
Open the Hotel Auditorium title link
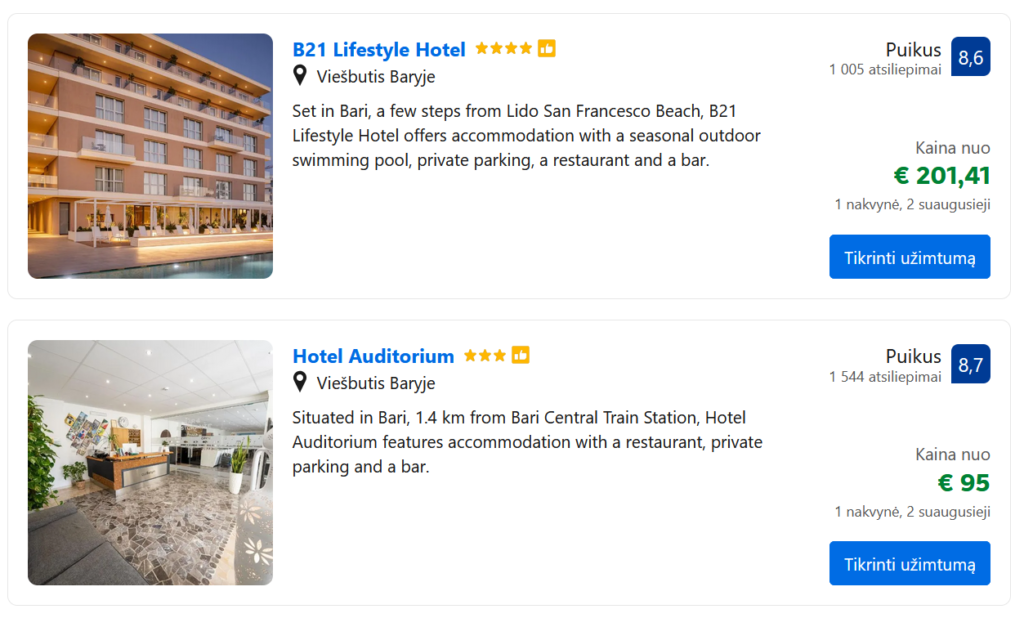tap(373, 356)
